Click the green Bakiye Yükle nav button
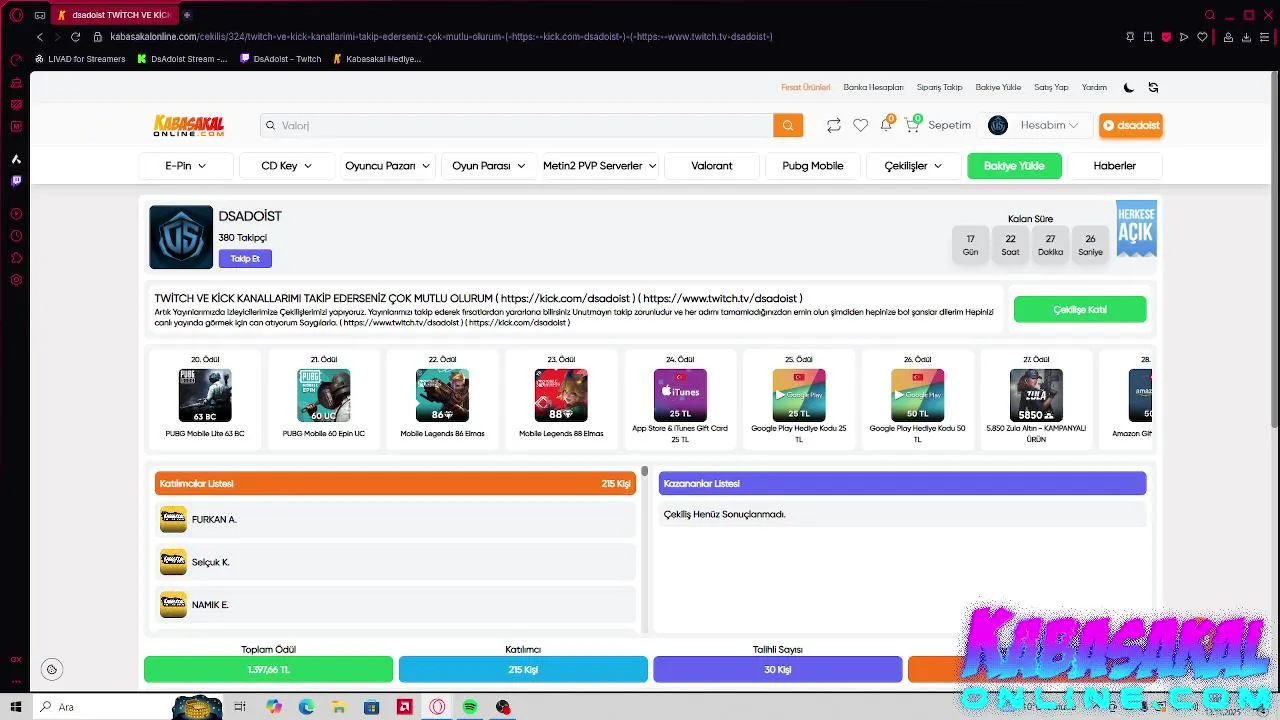Screen dimensions: 1280x720 tap(1014, 166)
